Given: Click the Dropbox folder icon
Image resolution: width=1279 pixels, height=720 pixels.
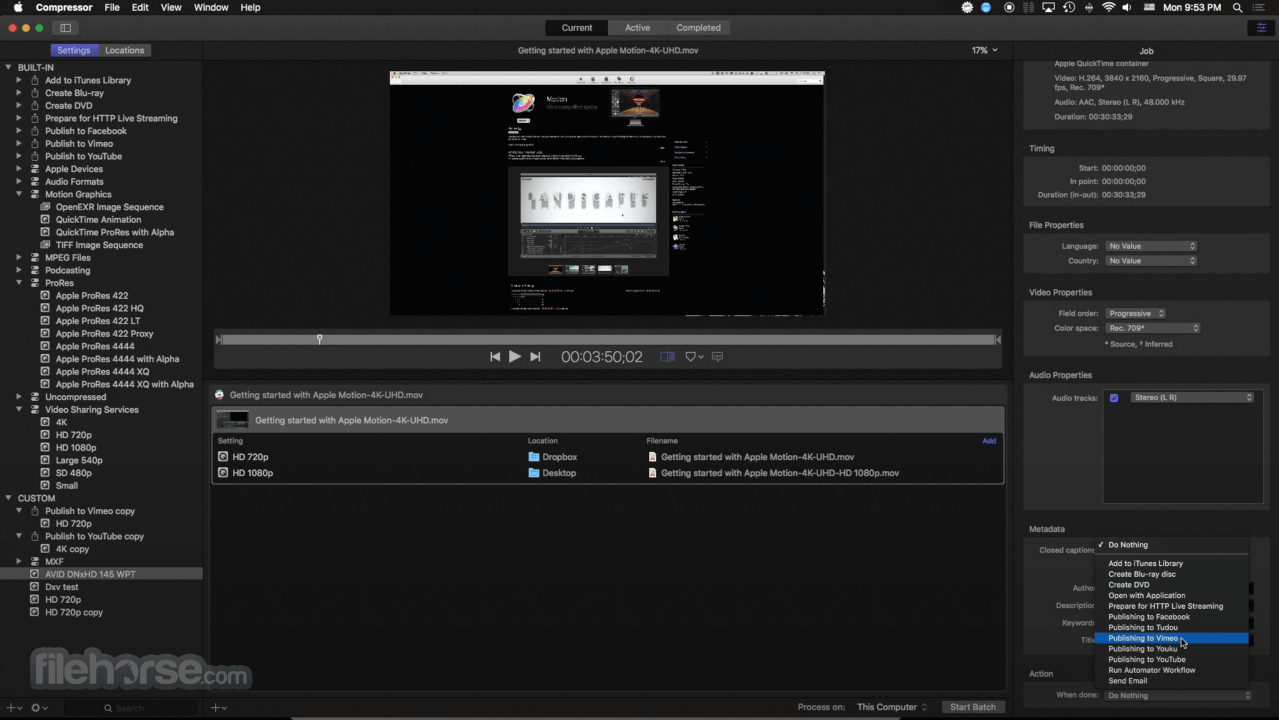Looking at the screenshot, I should [534, 457].
